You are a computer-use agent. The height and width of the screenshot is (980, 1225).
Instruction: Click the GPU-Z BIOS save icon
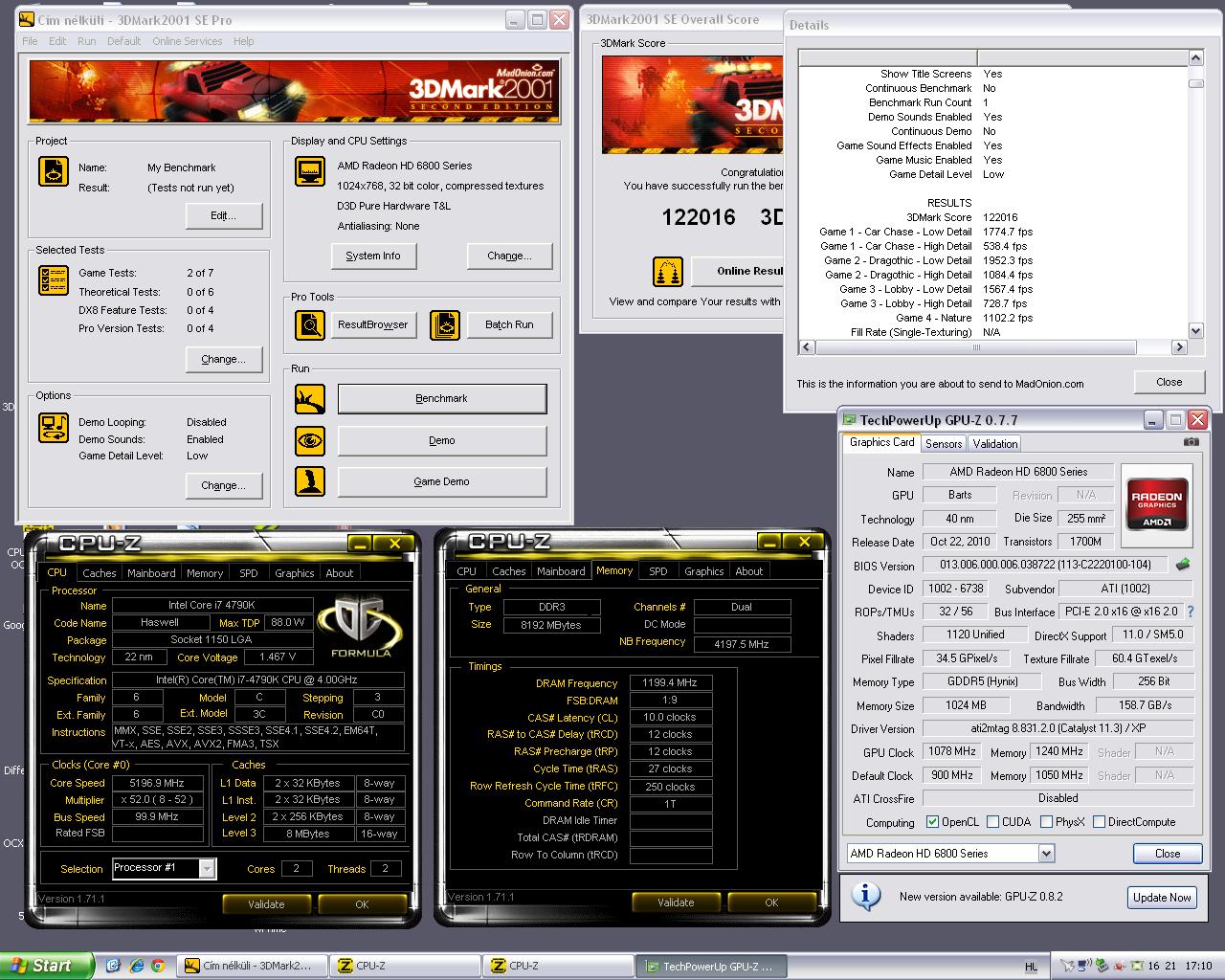(1184, 565)
